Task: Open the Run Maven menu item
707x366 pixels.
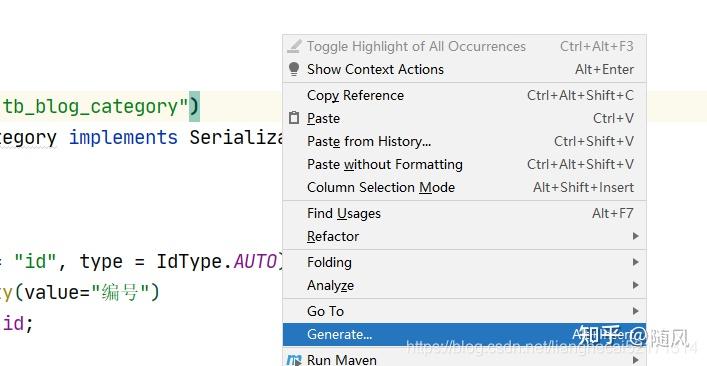Action: [464, 359]
